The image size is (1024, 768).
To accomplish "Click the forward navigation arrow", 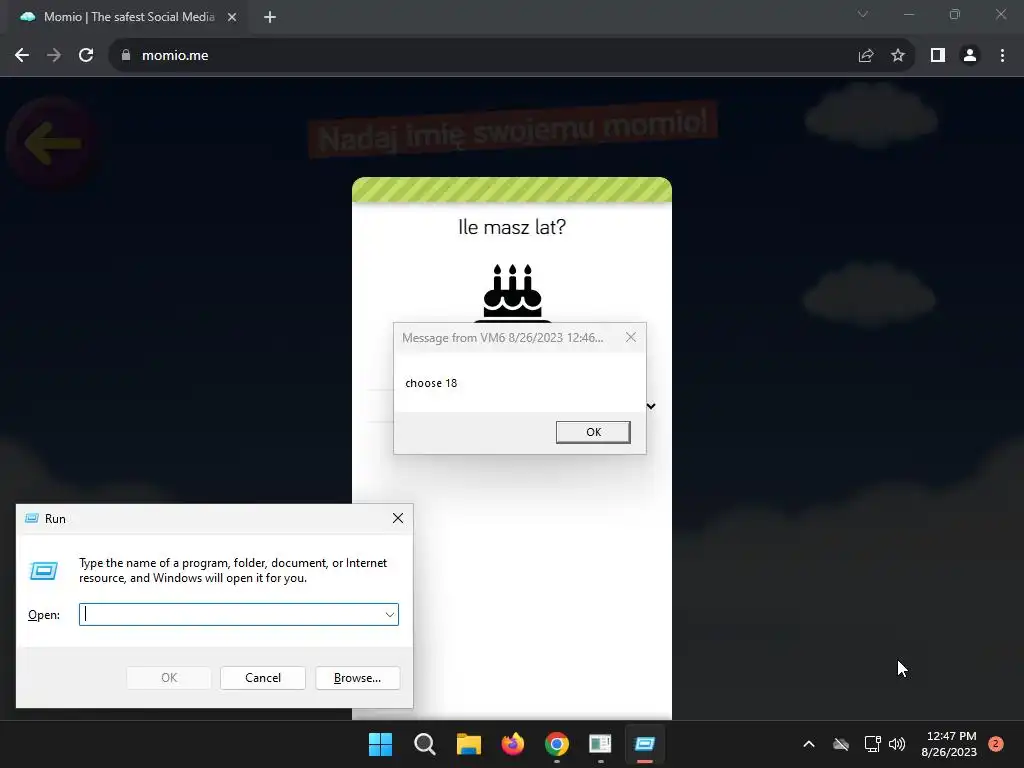I will tap(54, 56).
